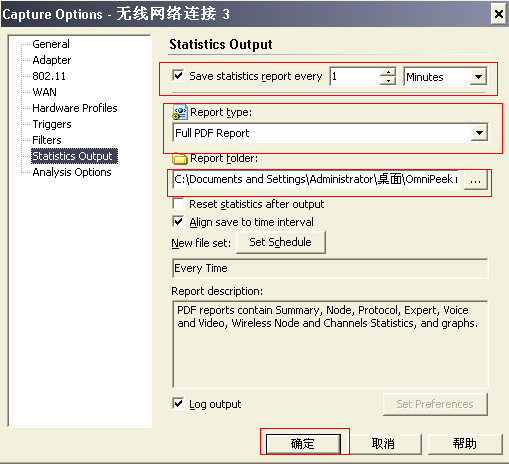Viewport: 509px width, 464px height.
Task: Open the Adapter options page
Action: click(52, 60)
